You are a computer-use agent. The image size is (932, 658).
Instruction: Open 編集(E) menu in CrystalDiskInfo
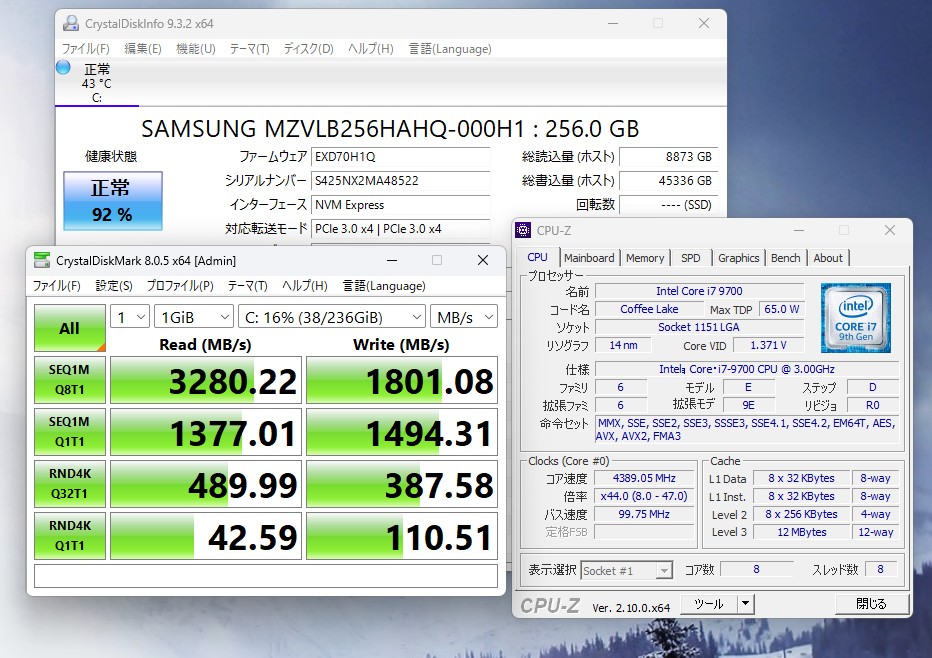pos(143,49)
